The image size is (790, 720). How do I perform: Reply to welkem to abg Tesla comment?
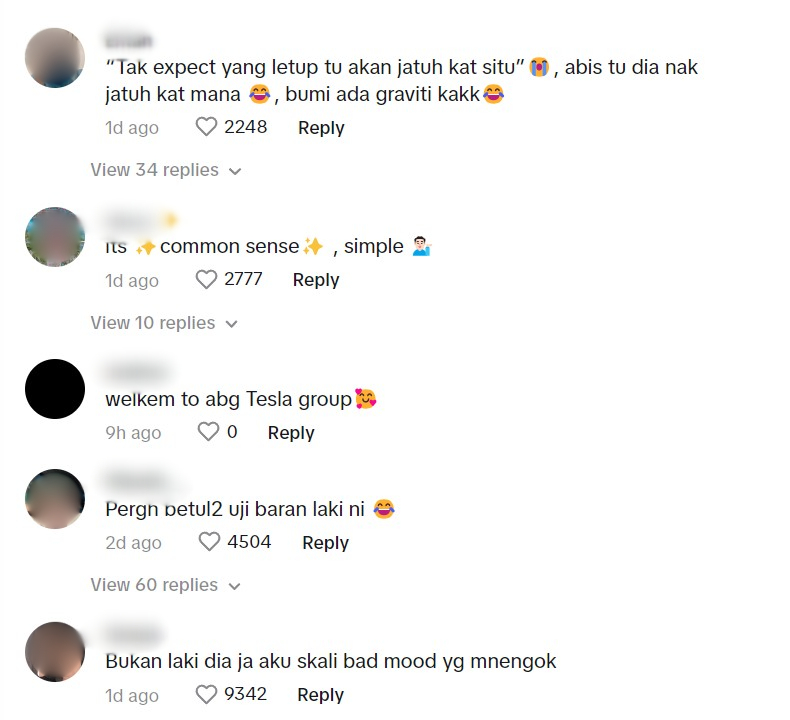point(291,433)
